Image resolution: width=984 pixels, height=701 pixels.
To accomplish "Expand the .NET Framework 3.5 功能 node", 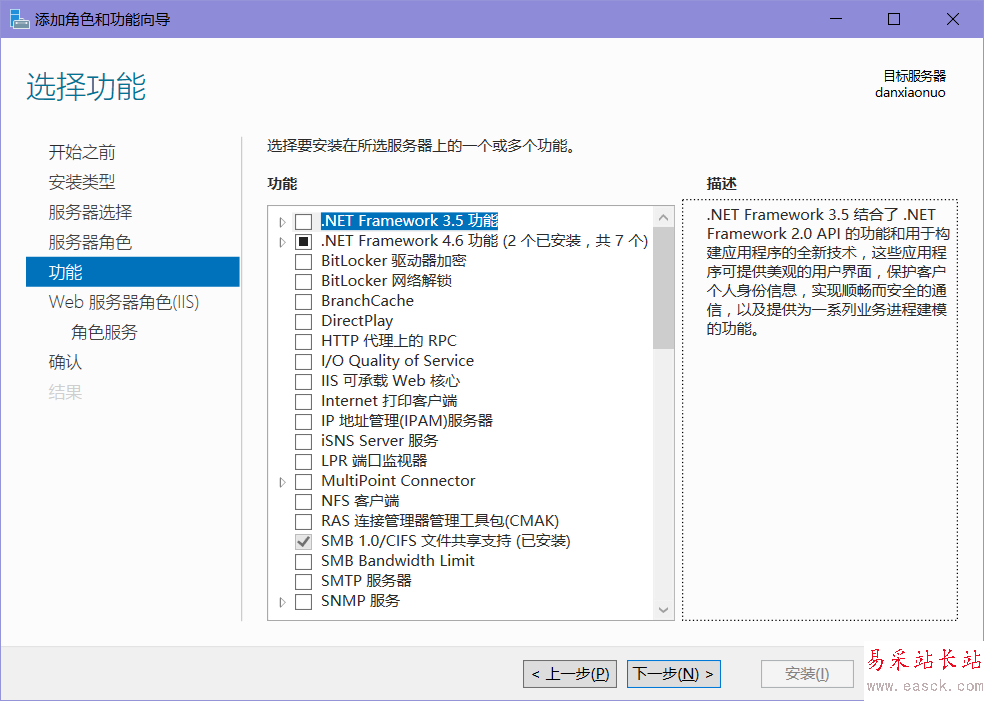I will click(282, 222).
